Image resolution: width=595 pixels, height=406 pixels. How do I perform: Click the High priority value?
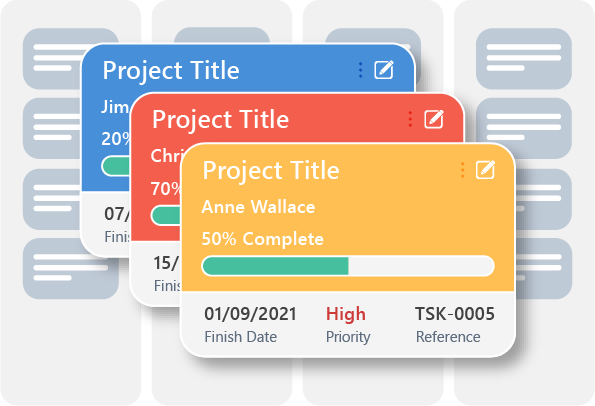(x=346, y=314)
